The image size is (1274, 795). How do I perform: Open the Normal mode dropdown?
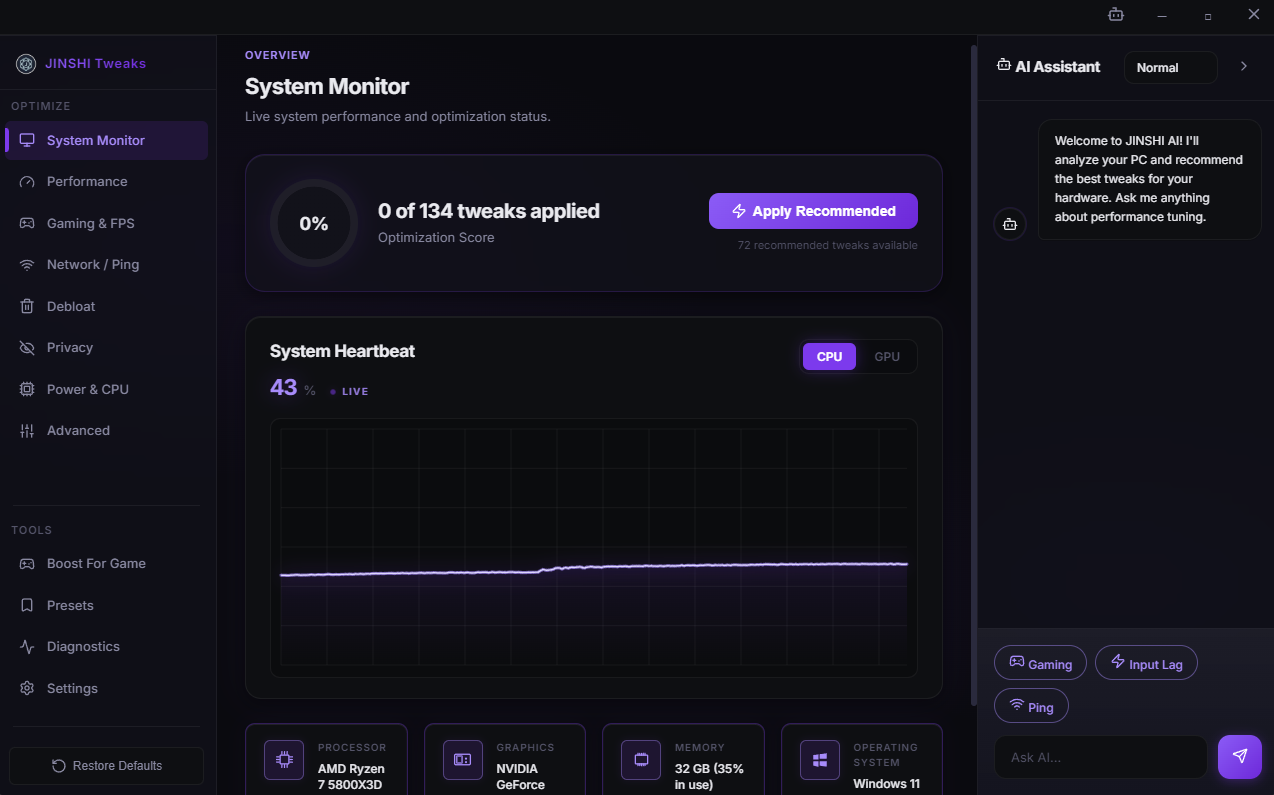click(1171, 67)
